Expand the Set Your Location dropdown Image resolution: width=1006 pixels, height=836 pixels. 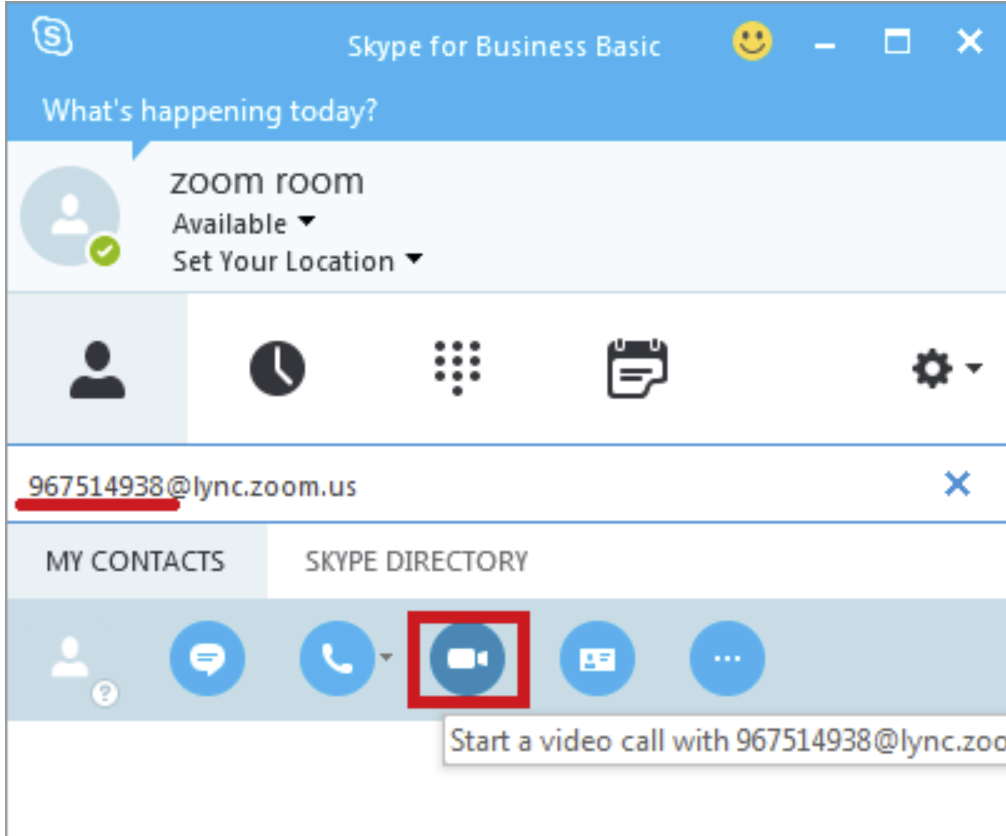pyautogui.click(x=298, y=261)
